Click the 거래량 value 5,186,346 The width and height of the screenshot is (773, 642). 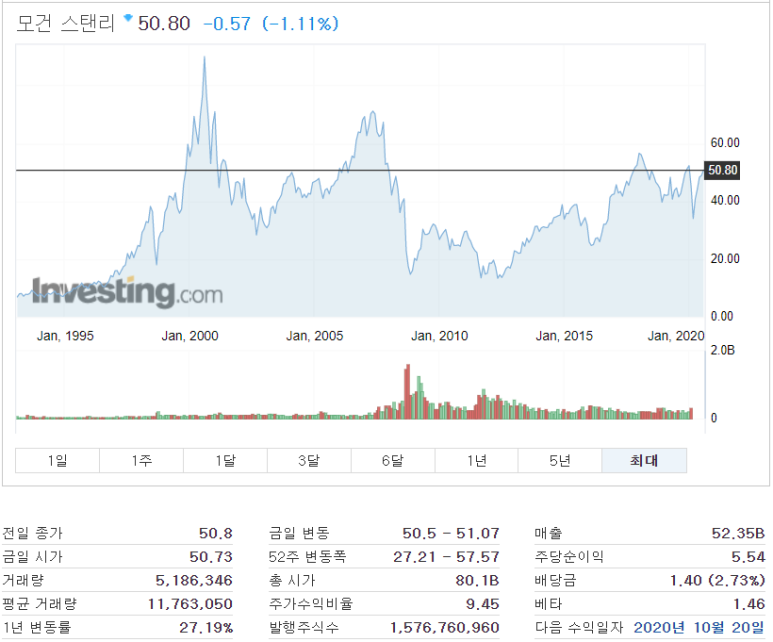point(194,580)
